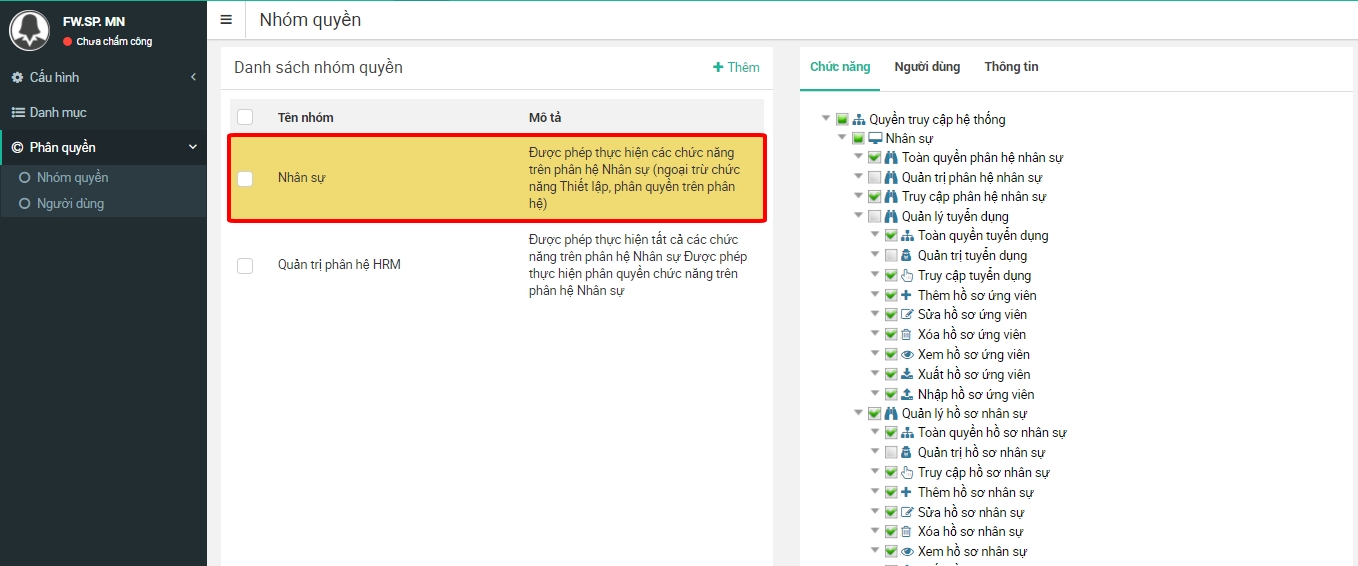Click the Thêm button to add group
1358x566 pixels.
(x=736, y=68)
